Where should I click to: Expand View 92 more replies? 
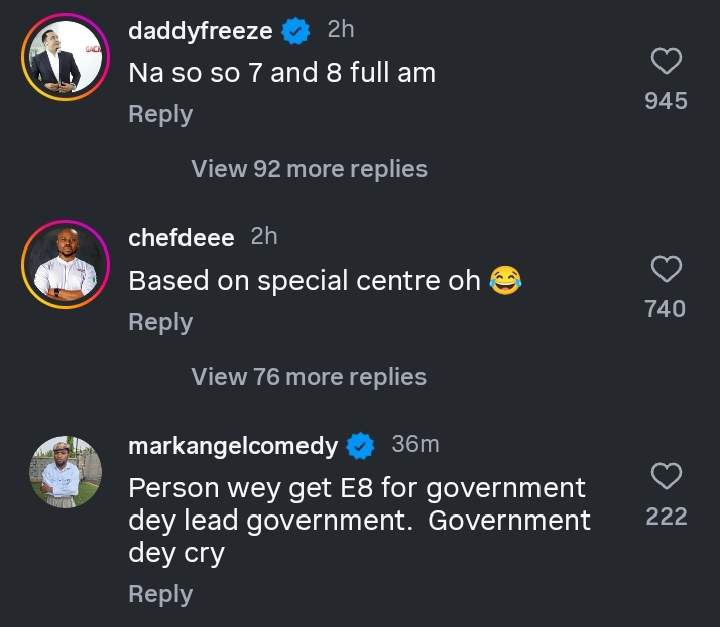[309, 169]
